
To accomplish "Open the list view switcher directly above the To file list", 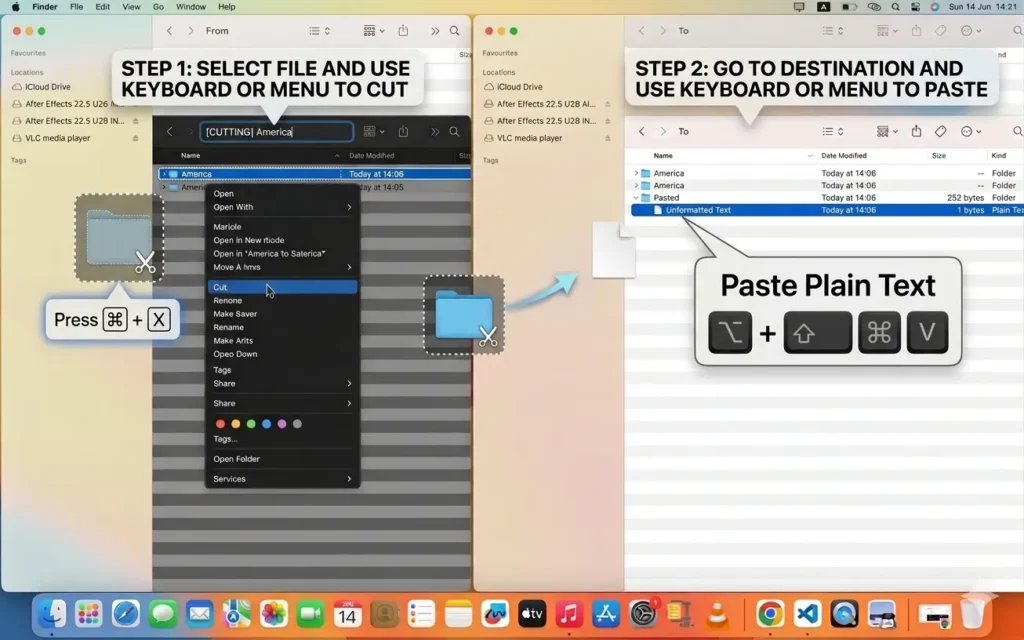I will 833,132.
